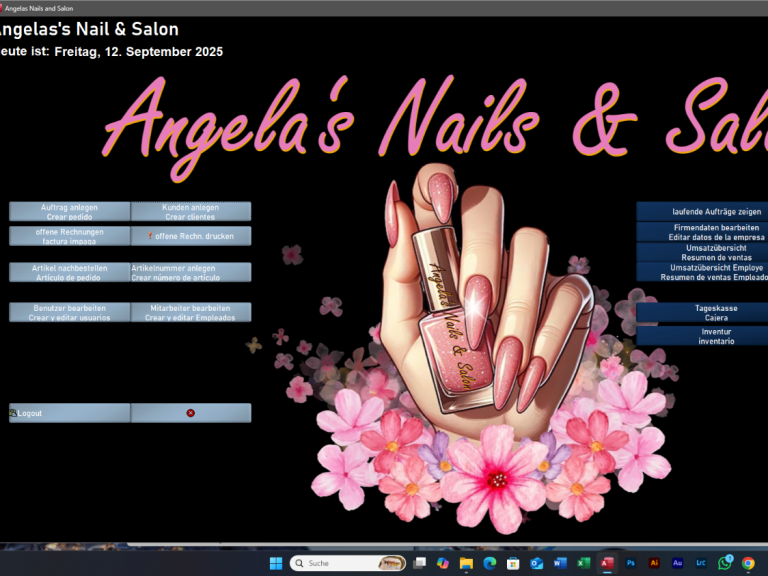This screenshot has width=768, height=576.
Task: Print open invoices via offene Rechn. drucken
Action: point(191,236)
